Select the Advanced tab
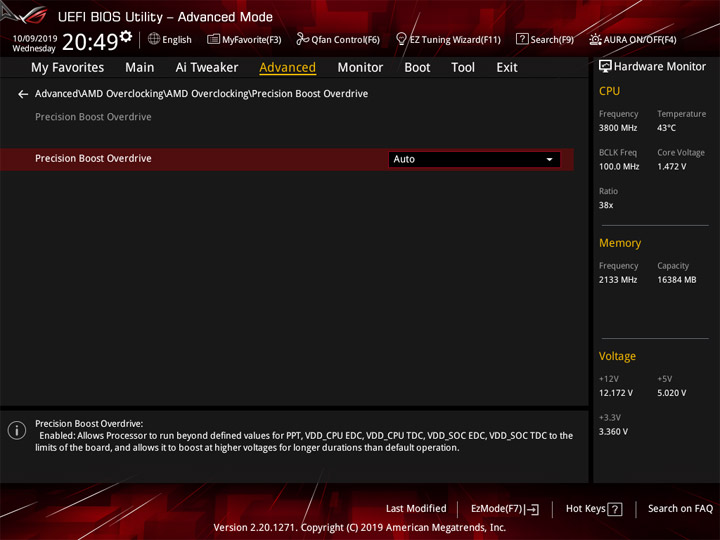The image size is (720, 540). point(287,68)
